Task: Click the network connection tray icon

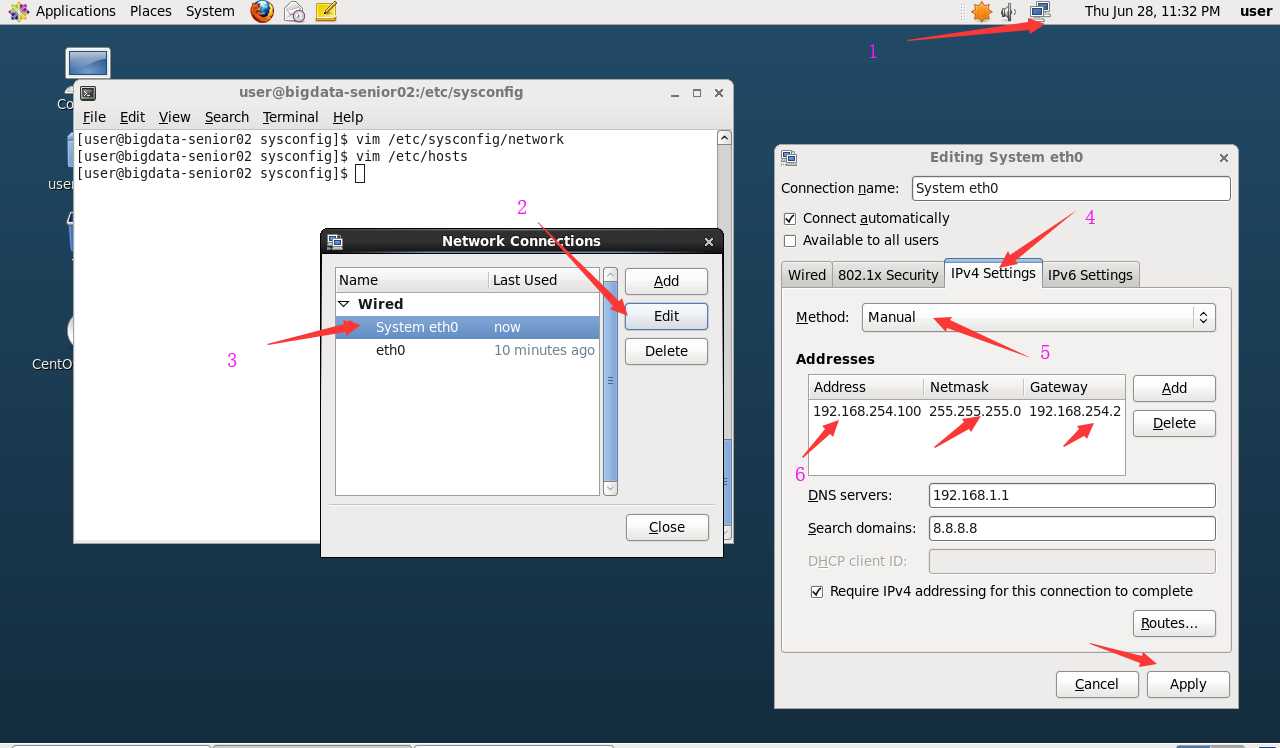Action: pyautogui.click(x=1040, y=11)
